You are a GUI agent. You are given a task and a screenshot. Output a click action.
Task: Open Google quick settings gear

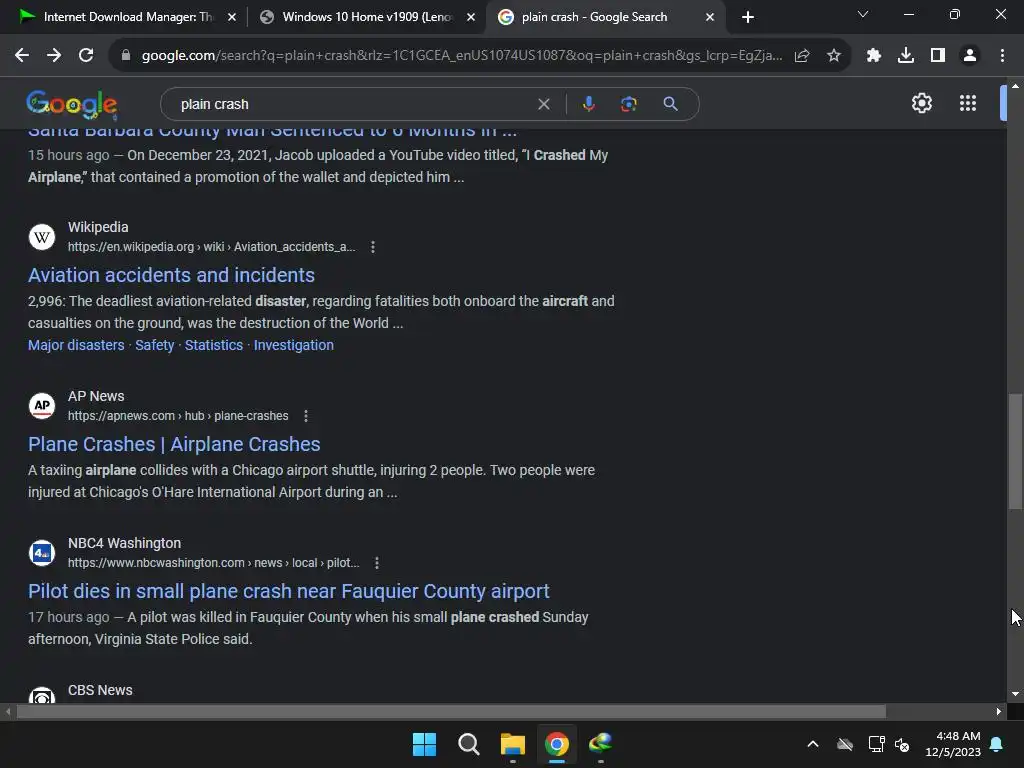tap(921, 103)
